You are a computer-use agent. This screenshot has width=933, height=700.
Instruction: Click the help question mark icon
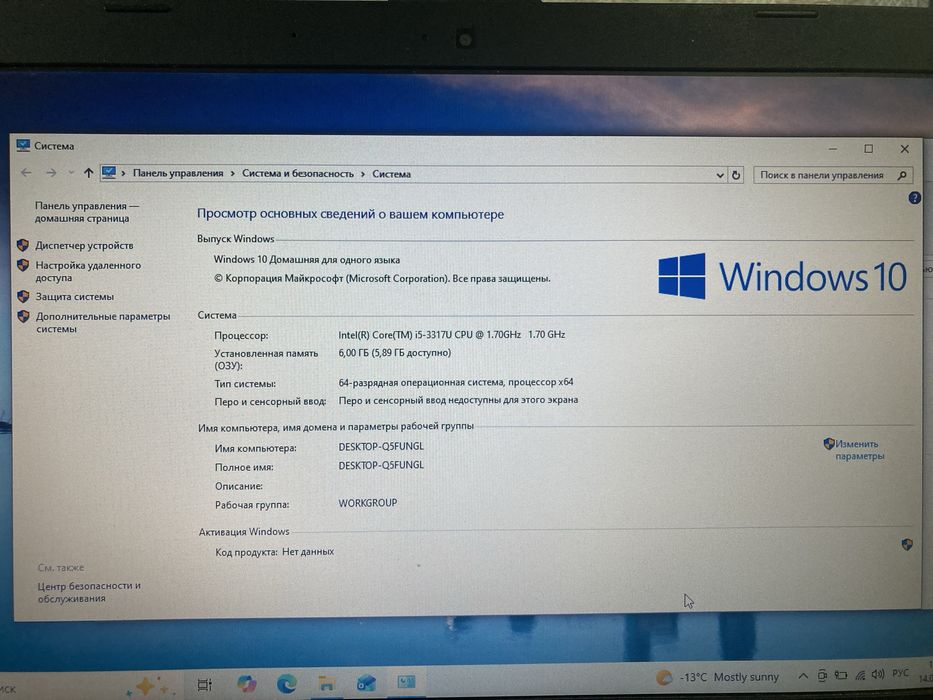coord(915,198)
